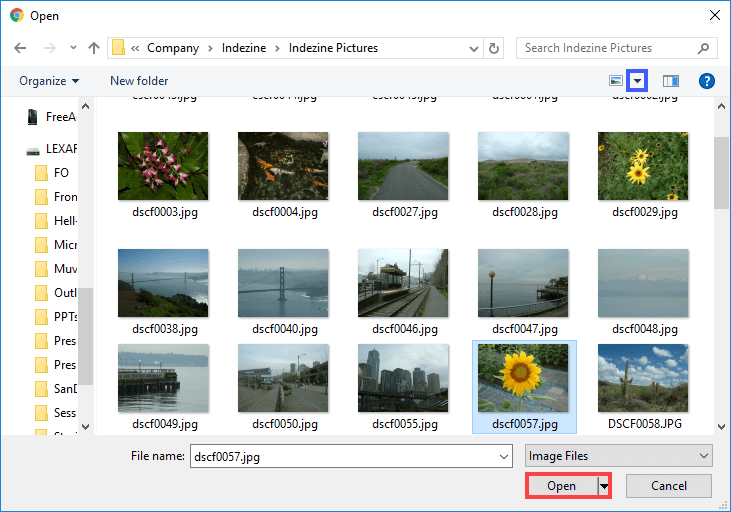
Task: Select the dscf0055.jpg skyline thumbnail
Action: click(x=403, y=378)
